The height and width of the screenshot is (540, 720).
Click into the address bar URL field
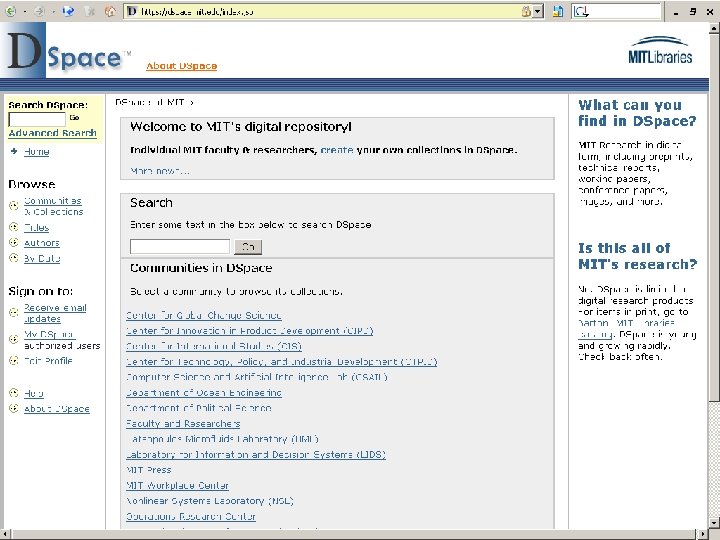328,11
